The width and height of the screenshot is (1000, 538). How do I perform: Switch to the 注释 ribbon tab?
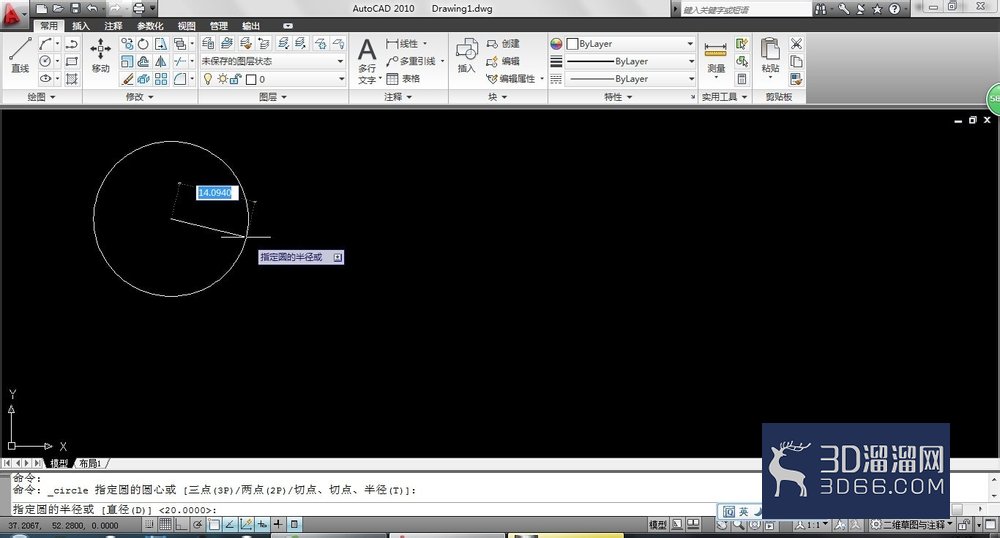(113, 26)
